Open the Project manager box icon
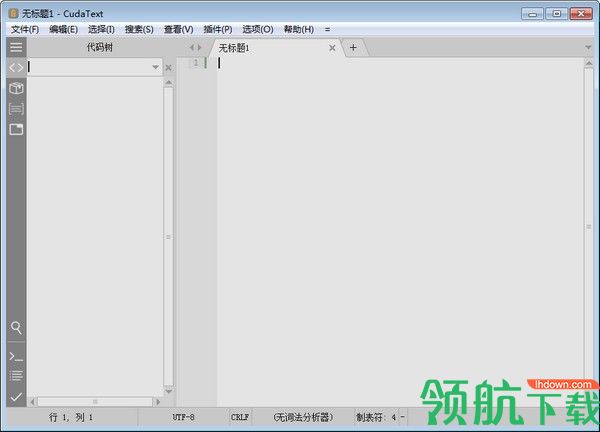Viewport: 600px width, 432px height. [x=16, y=88]
